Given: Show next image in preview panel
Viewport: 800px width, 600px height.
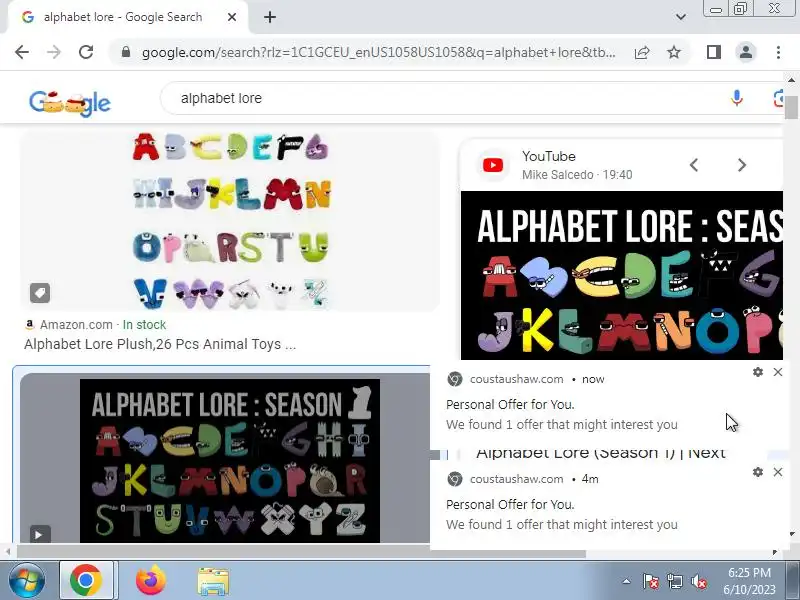Looking at the screenshot, I should 742,165.
